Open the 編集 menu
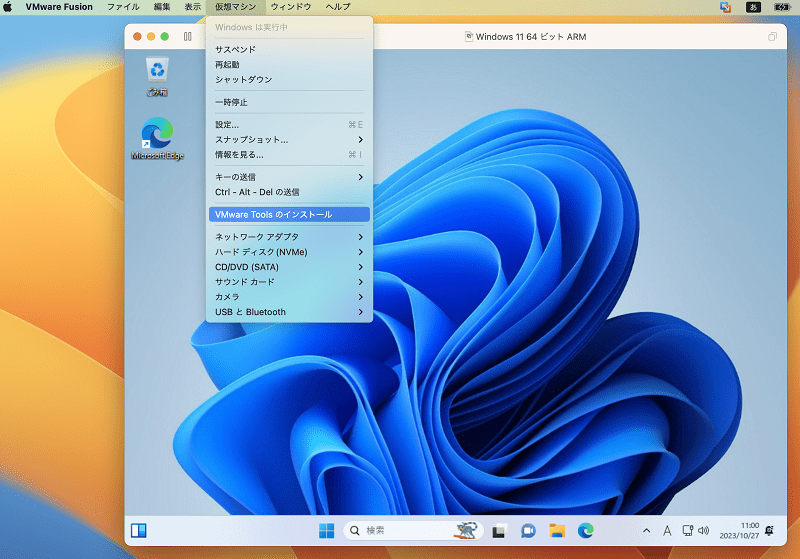 162,7
